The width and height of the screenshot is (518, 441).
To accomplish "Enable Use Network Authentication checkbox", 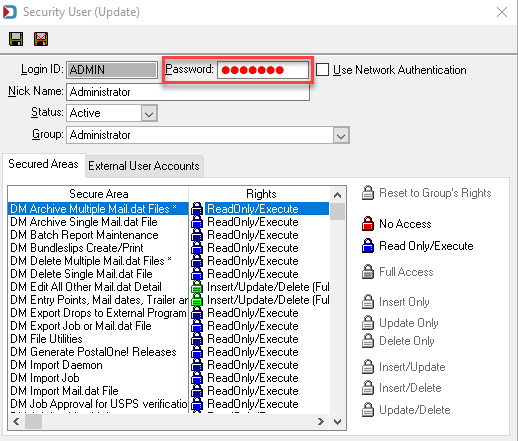I will click(x=322, y=70).
